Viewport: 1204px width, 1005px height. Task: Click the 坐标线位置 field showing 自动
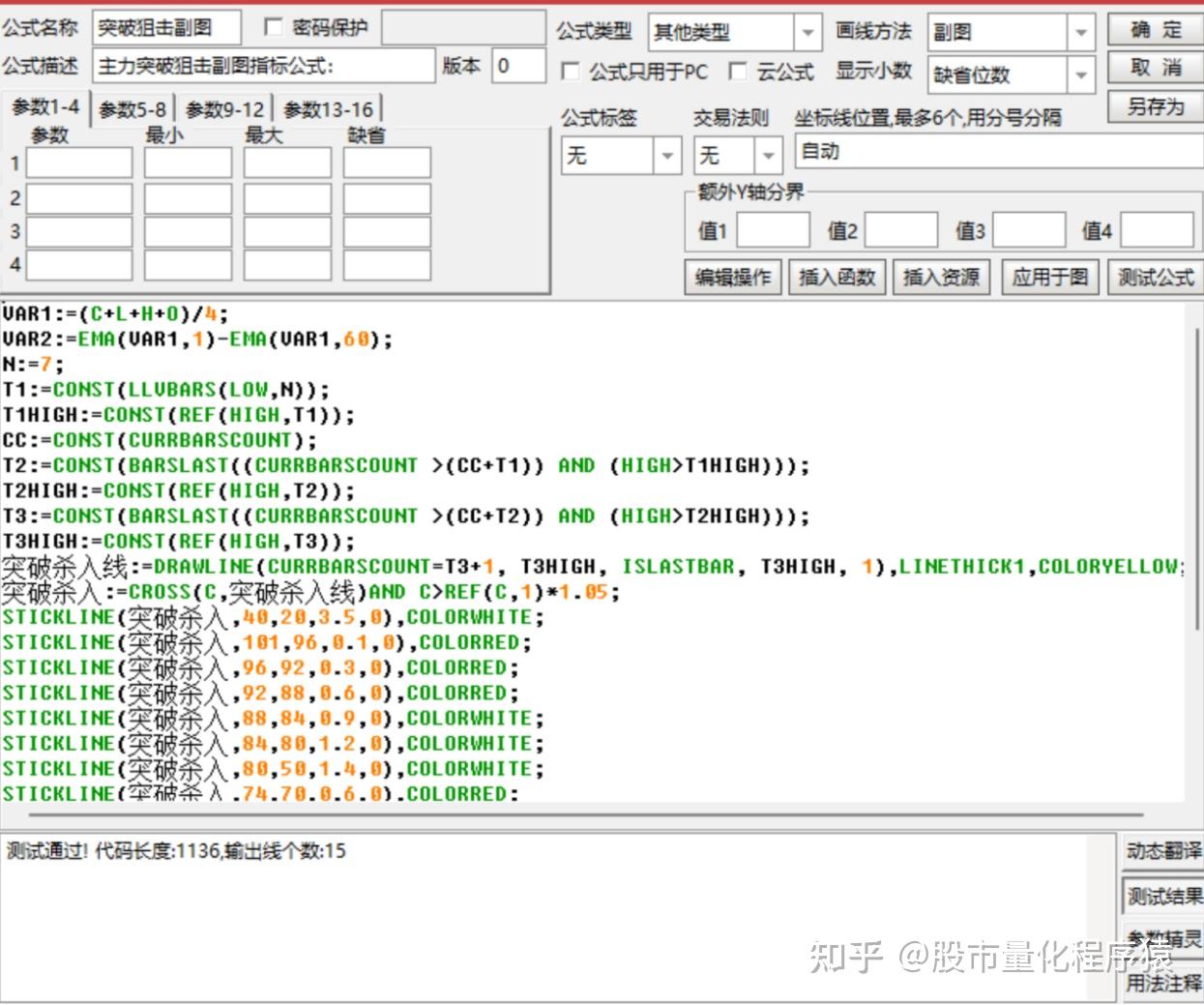click(x=998, y=152)
